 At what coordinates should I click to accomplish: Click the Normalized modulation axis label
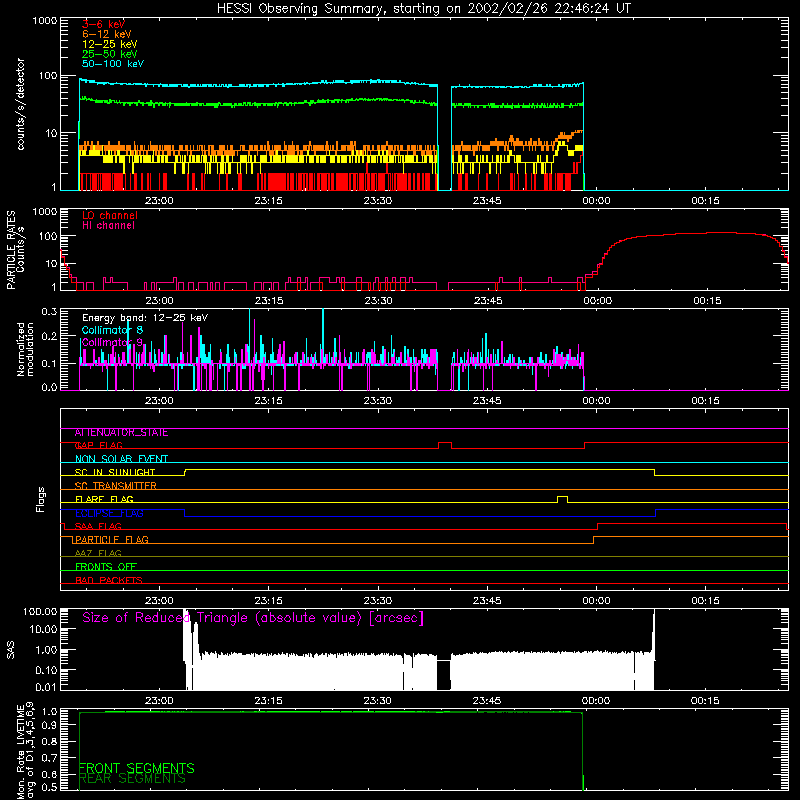click(x=25, y=349)
